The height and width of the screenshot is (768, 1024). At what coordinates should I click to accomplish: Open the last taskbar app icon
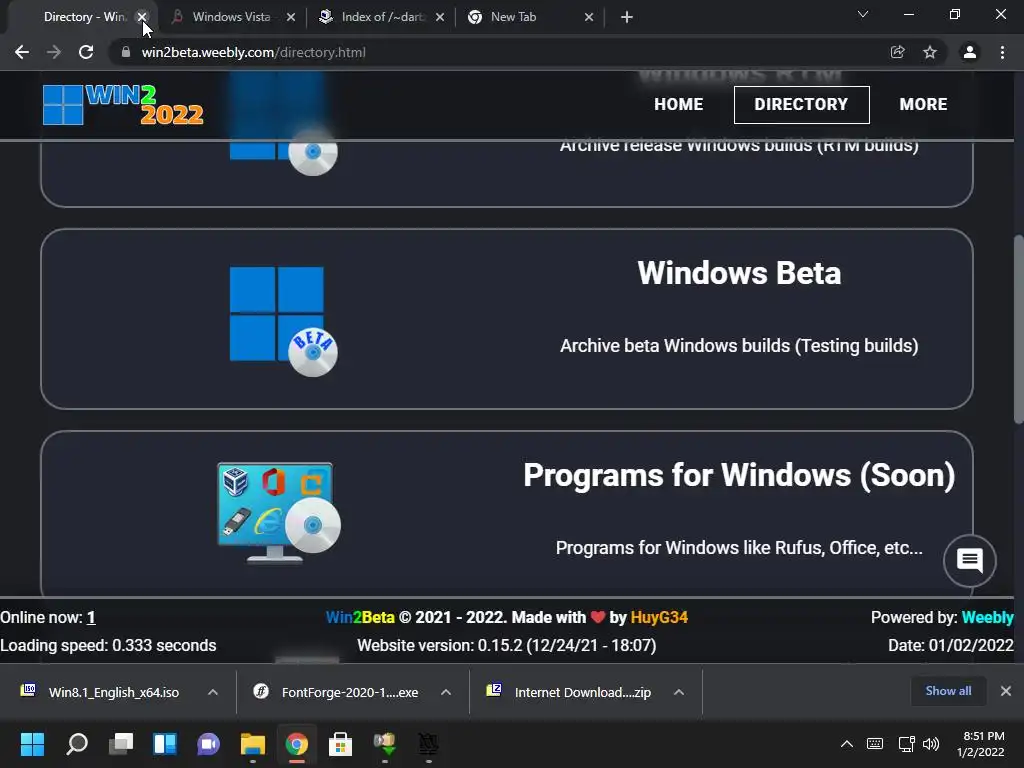(x=428, y=744)
